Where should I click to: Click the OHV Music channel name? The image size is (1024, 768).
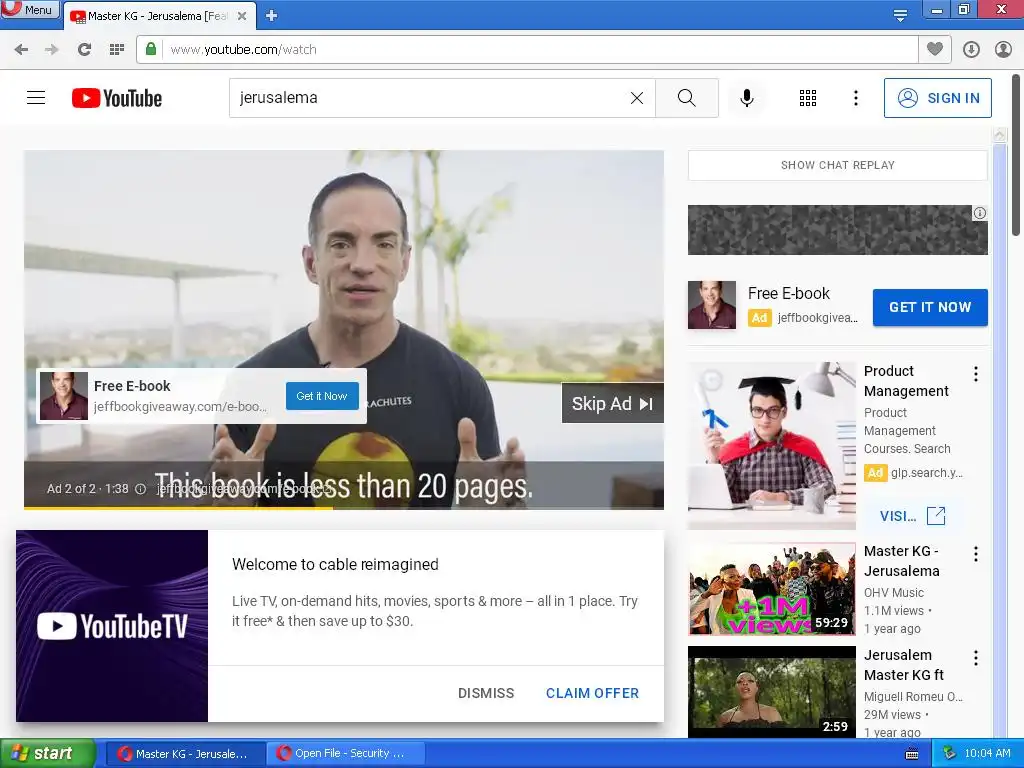893,592
